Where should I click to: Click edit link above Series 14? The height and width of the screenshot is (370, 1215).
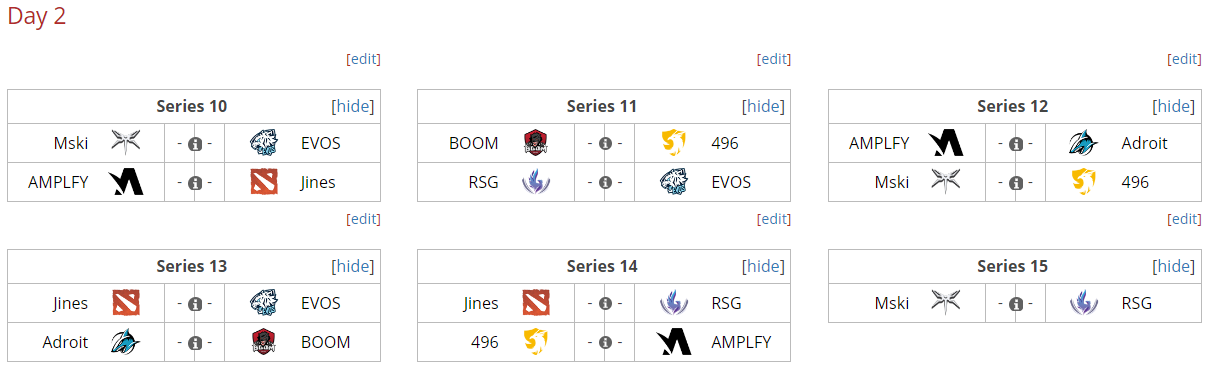coord(774,219)
